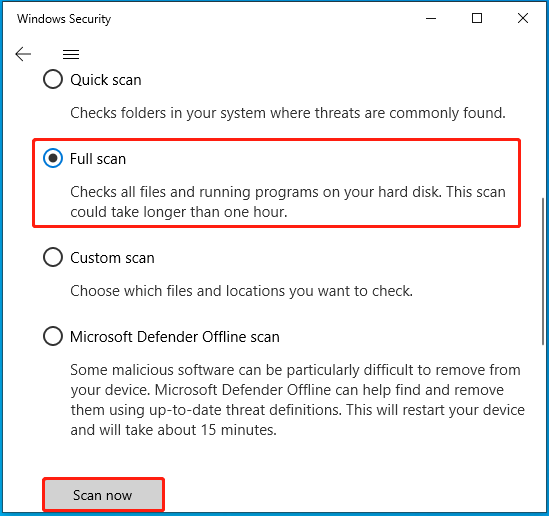Minimize the Windows Security window
The image size is (549, 516).
(431, 18)
